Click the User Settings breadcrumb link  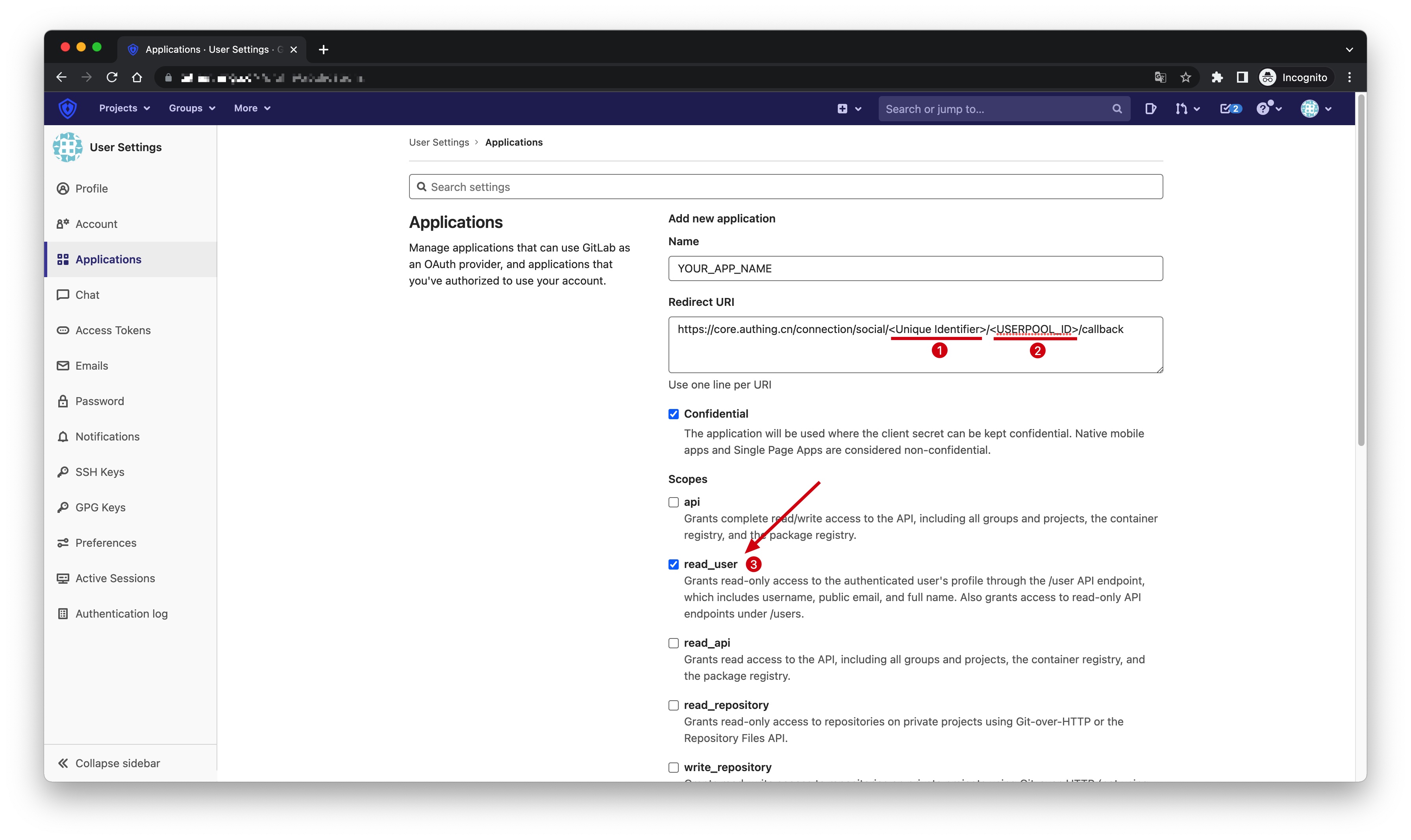click(x=439, y=142)
